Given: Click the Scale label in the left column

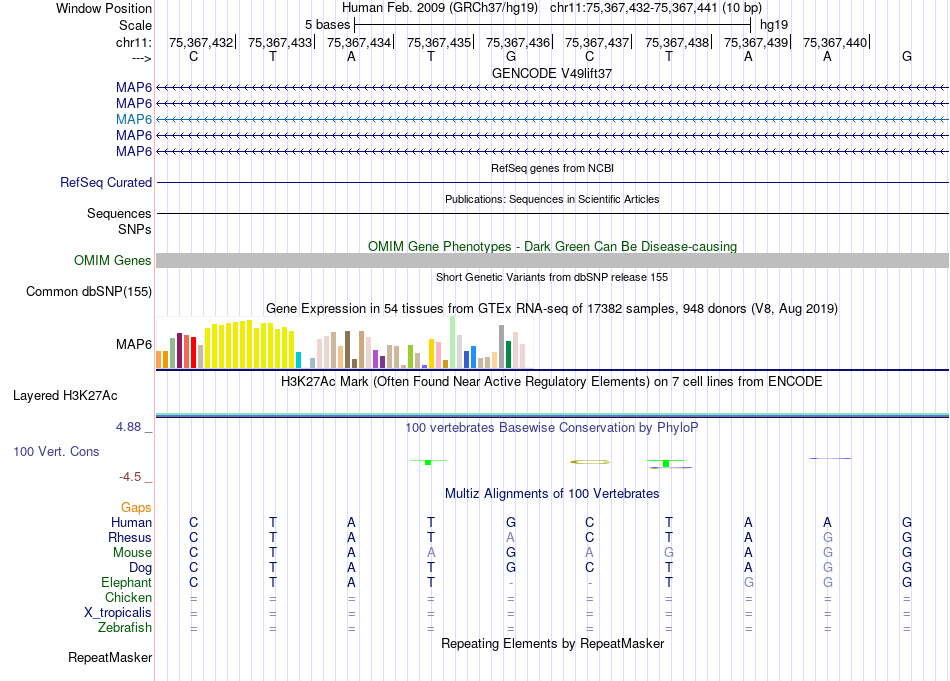Looking at the screenshot, I should 135,25.
